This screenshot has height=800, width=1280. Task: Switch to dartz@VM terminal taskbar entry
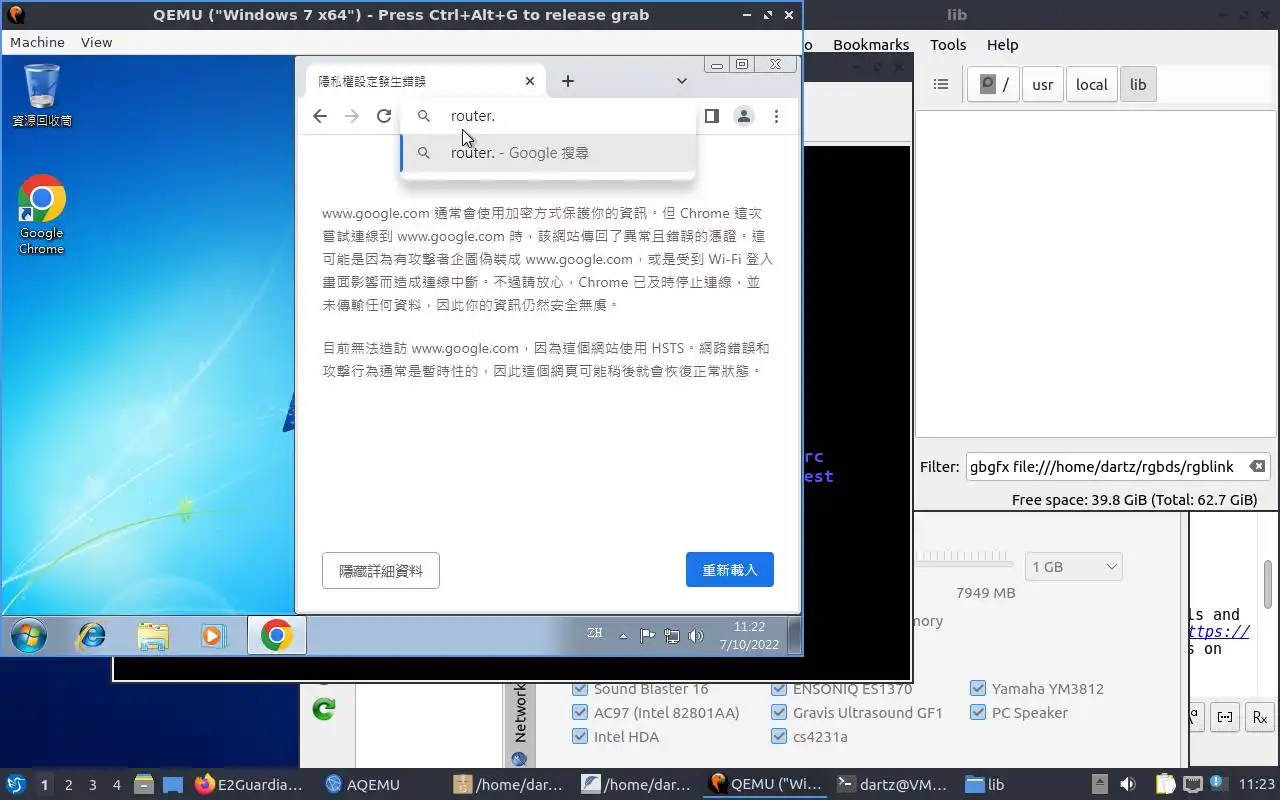coord(892,785)
